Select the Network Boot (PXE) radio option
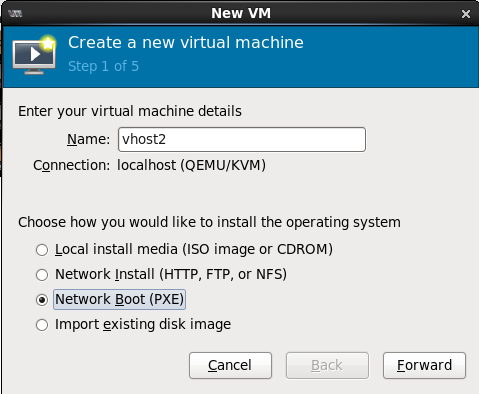 pos(42,300)
